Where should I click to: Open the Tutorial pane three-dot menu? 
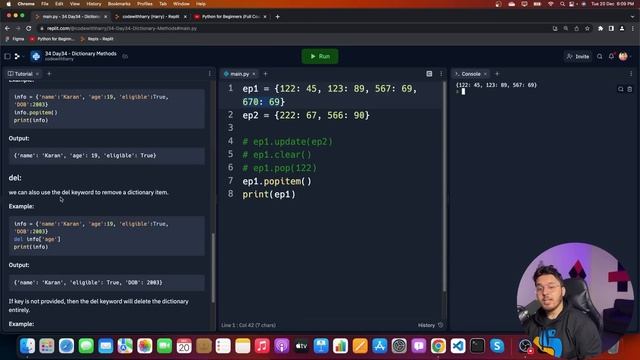coord(210,74)
